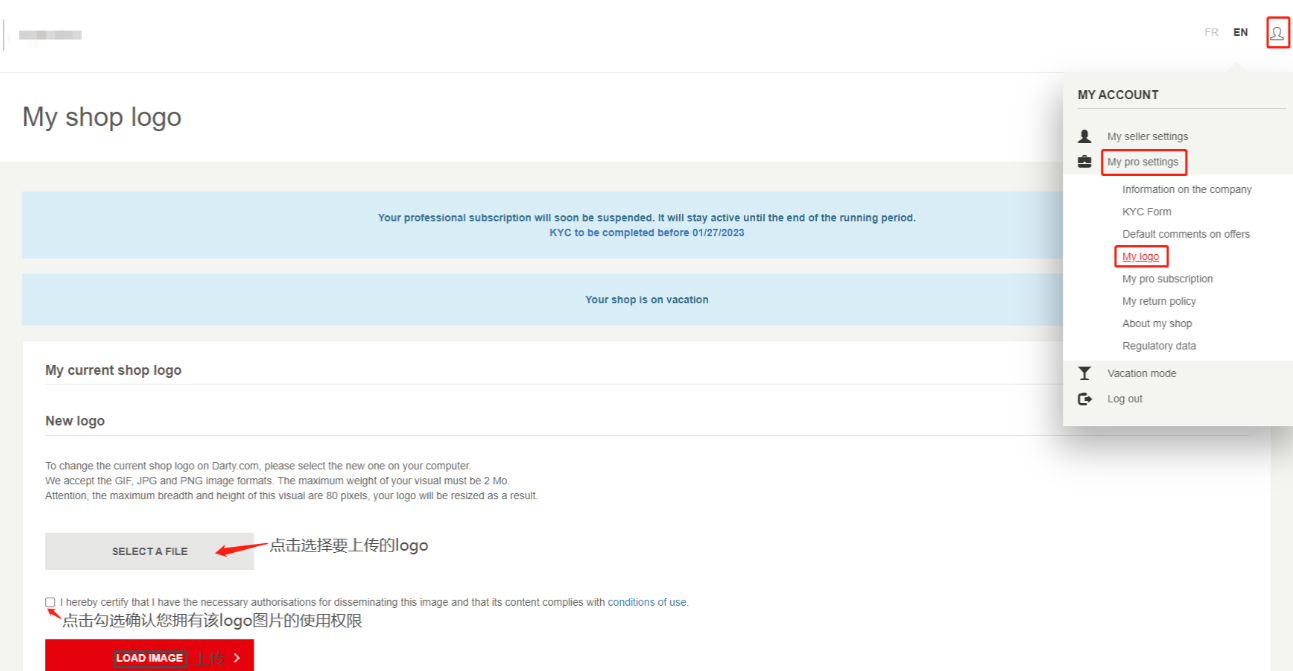Click the briefcase icon beside My pro settings

pos(1085,162)
